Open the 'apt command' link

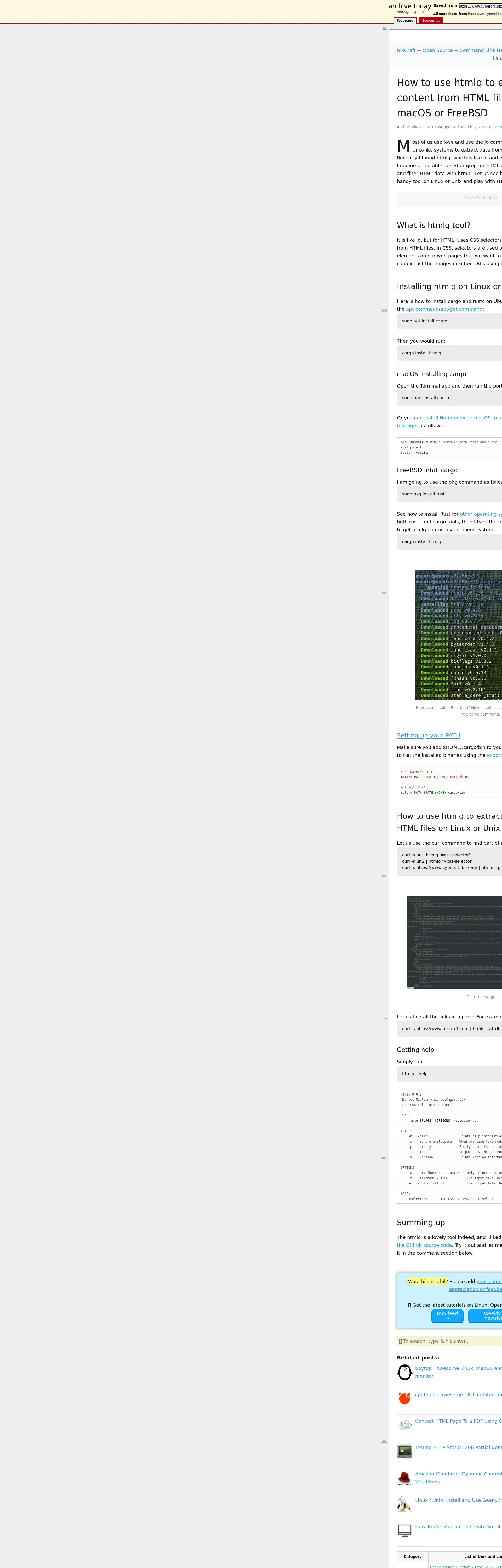coord(422,309)
